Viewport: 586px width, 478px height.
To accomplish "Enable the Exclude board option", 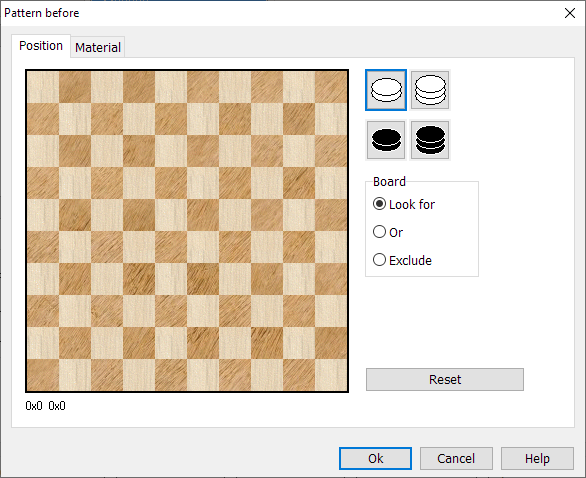I will coord(402,260).
